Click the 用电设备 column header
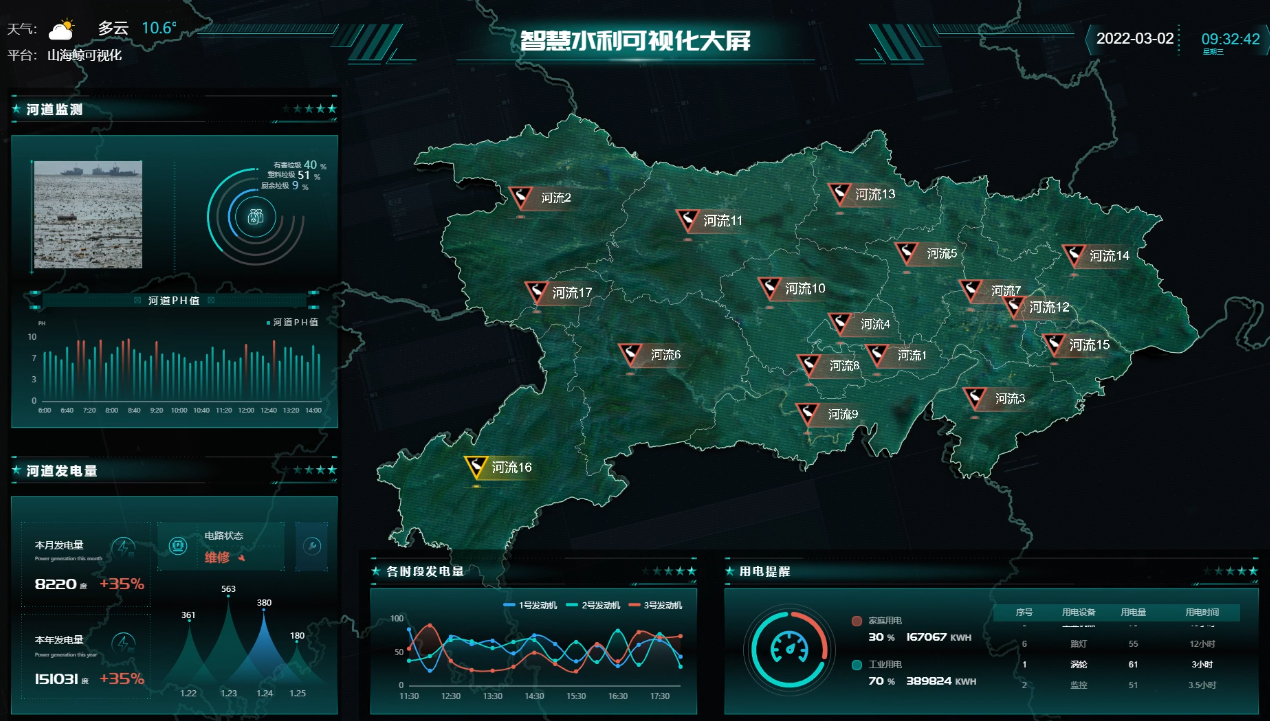Viewport: 1270px width, 721px height. (1078, 612)
